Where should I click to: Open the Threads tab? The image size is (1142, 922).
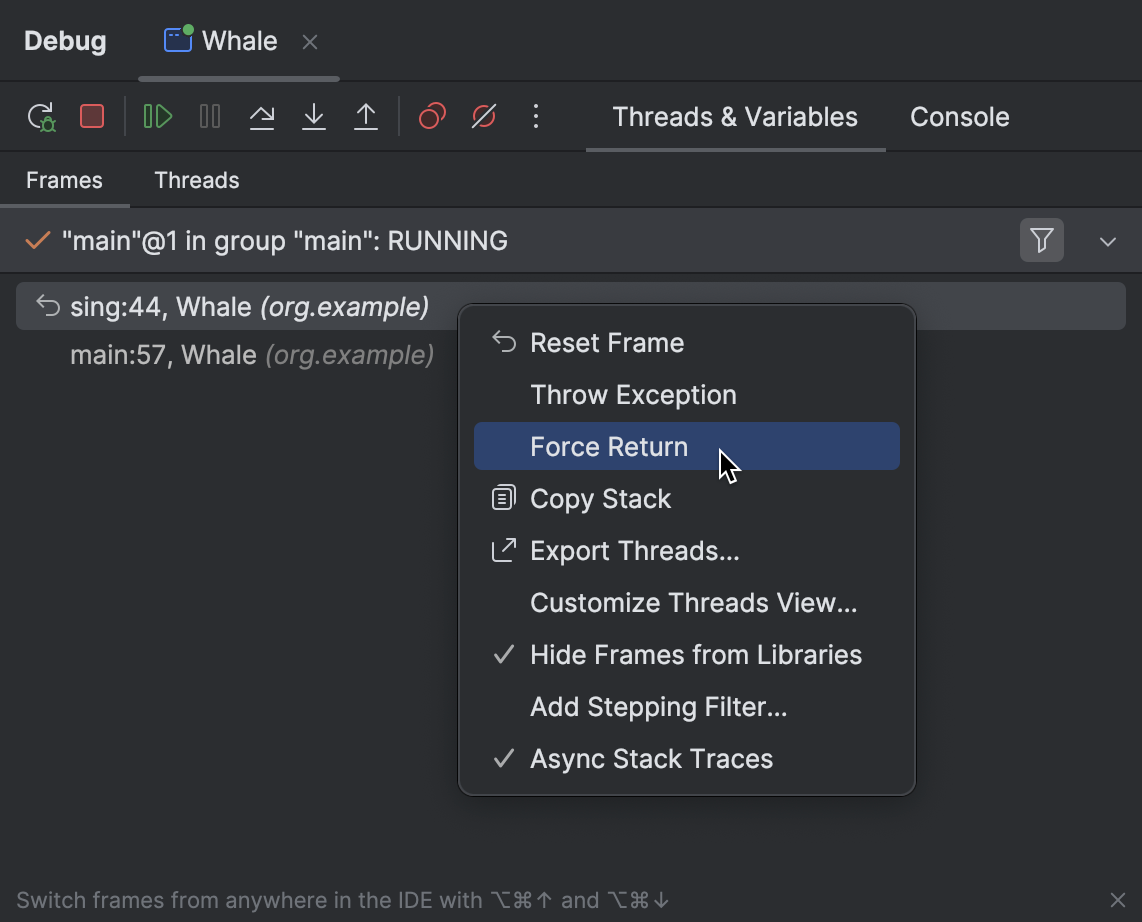(x=196, y=180)
